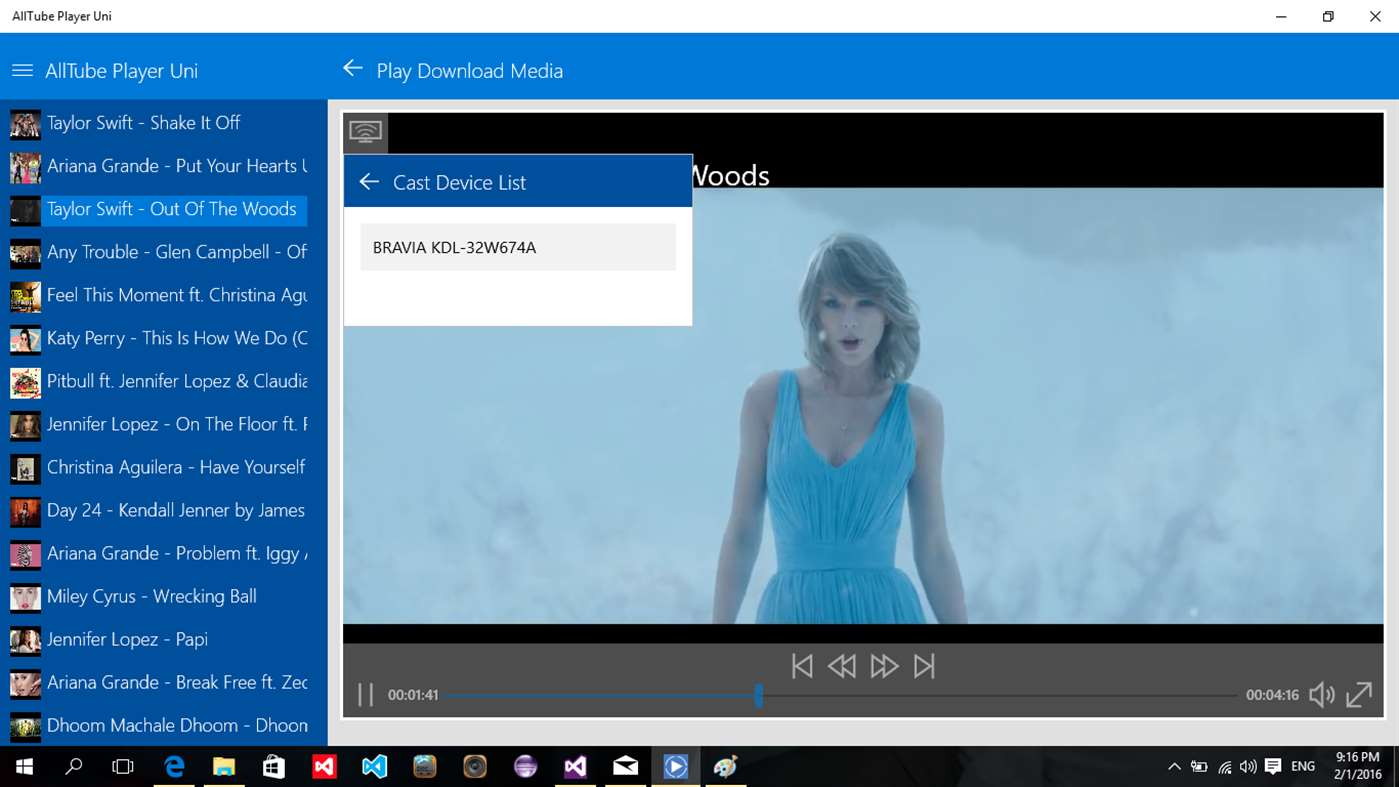This screenshot has width=1399, height=787.
Task: Open Paint app from taskbar
Action: coord(726,767)
